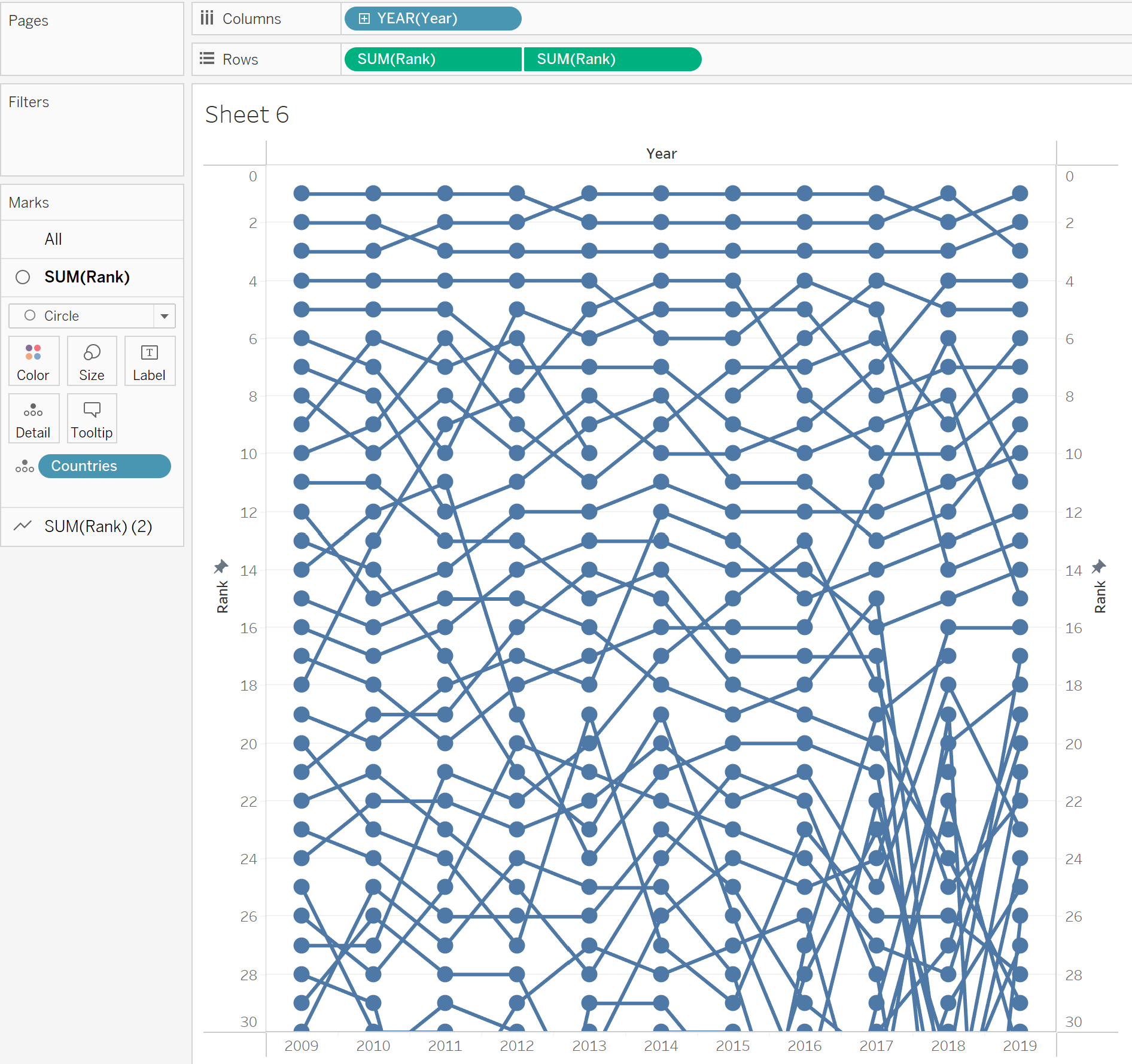The height and width of the screenshot is (1064, 1132).
Task: Click the Tooltip button in Marks
Action: click(x=92, y=418)
